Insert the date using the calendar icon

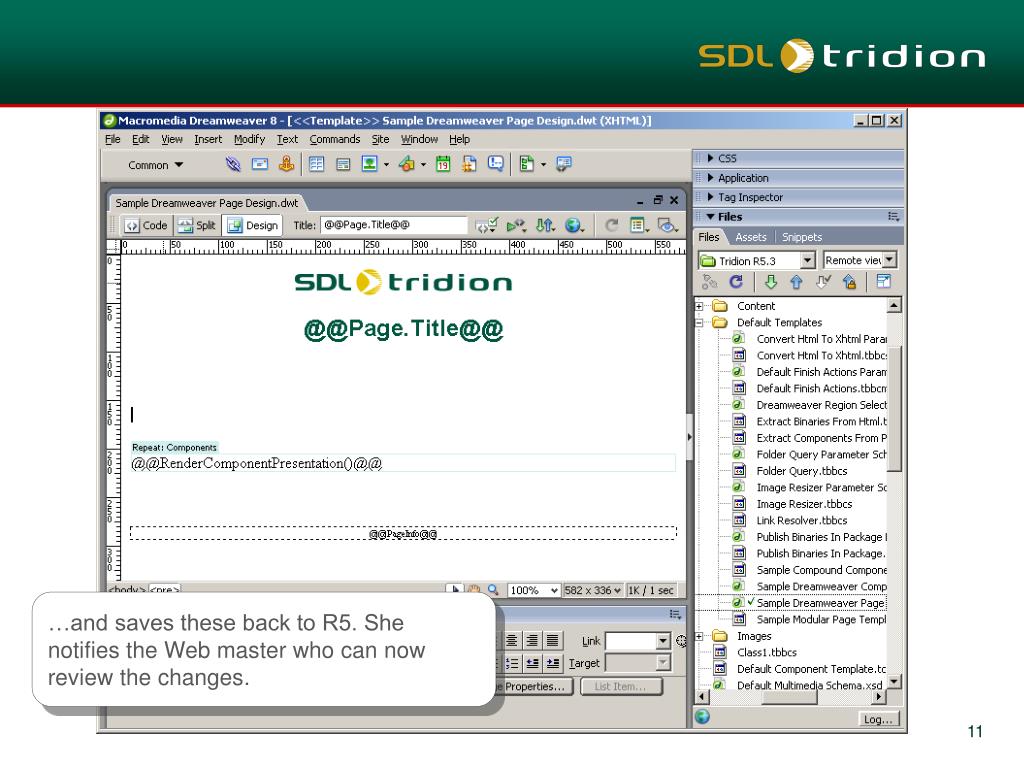point(443,164)
